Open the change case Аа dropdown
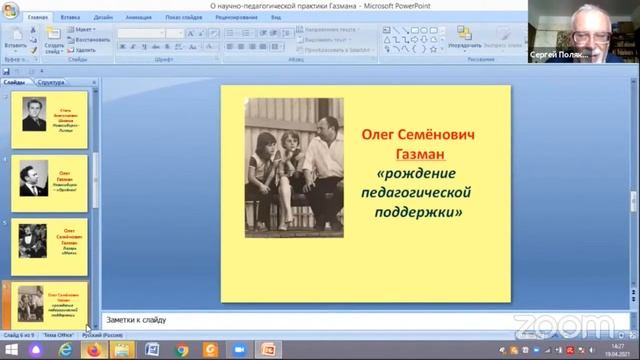 pyautogui.click(x=193, y=47)
